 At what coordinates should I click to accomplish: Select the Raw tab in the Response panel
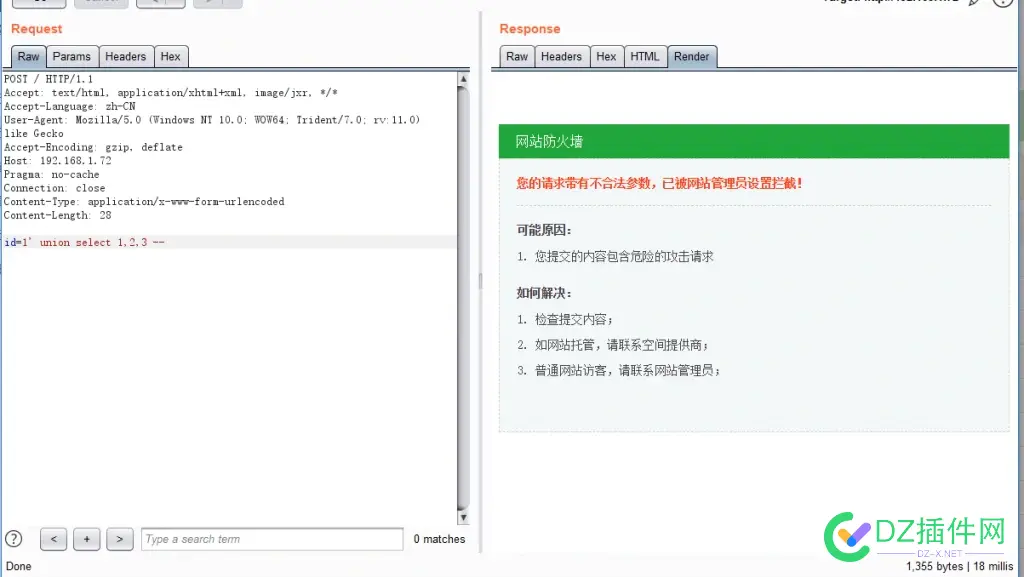(516, 56)
